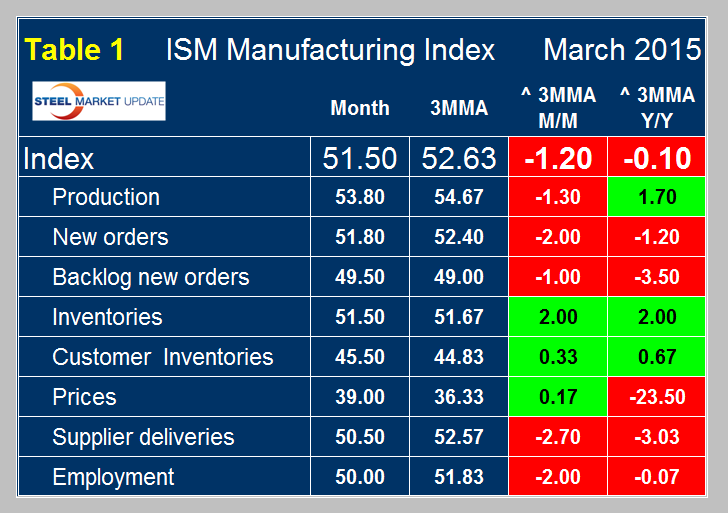
Task: Select the New orders row label
Action: click(110, 237)
